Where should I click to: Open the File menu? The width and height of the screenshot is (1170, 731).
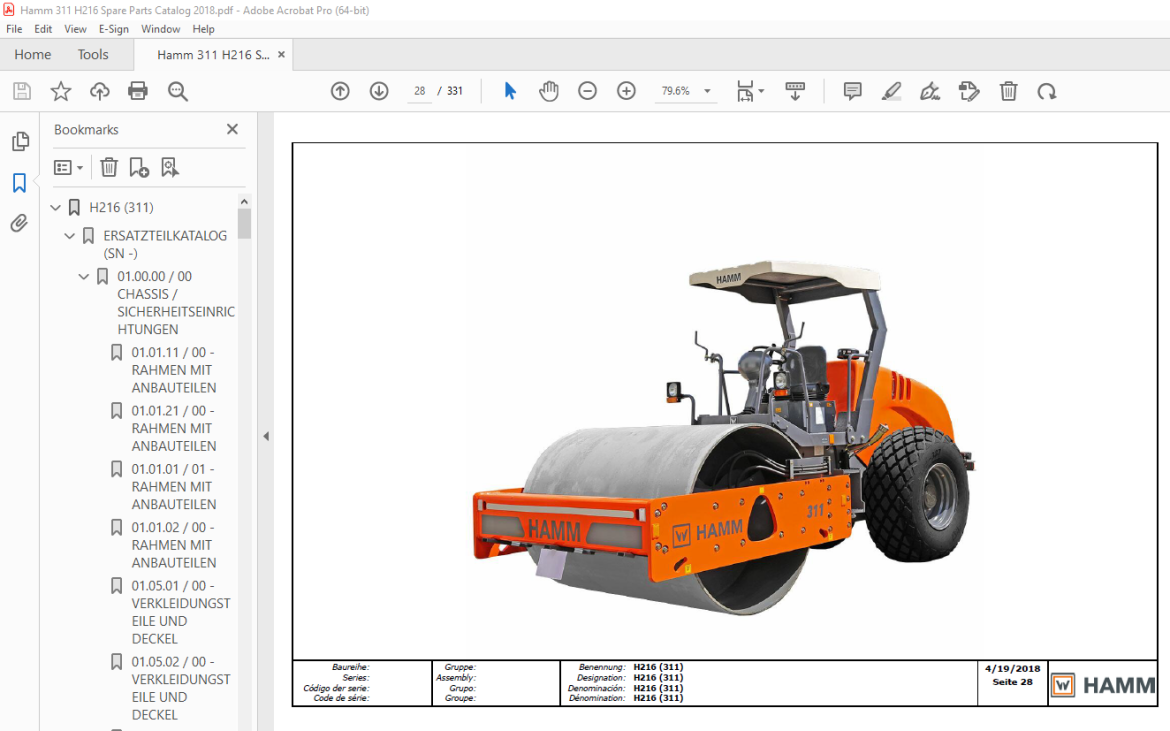[14, 29]
